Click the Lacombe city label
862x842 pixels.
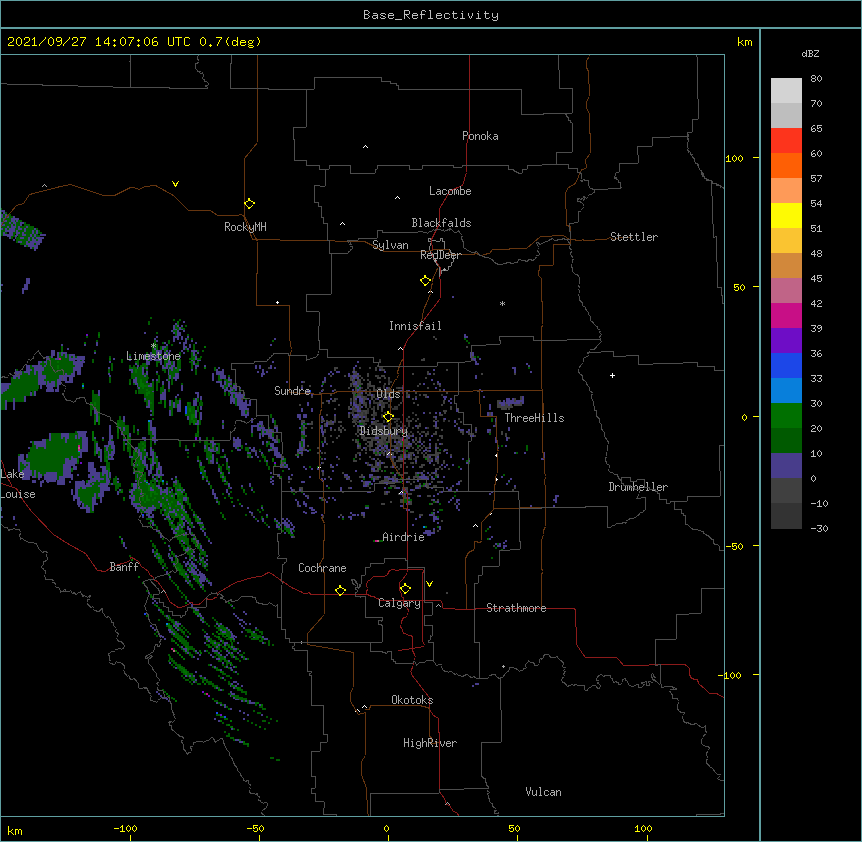450,191
